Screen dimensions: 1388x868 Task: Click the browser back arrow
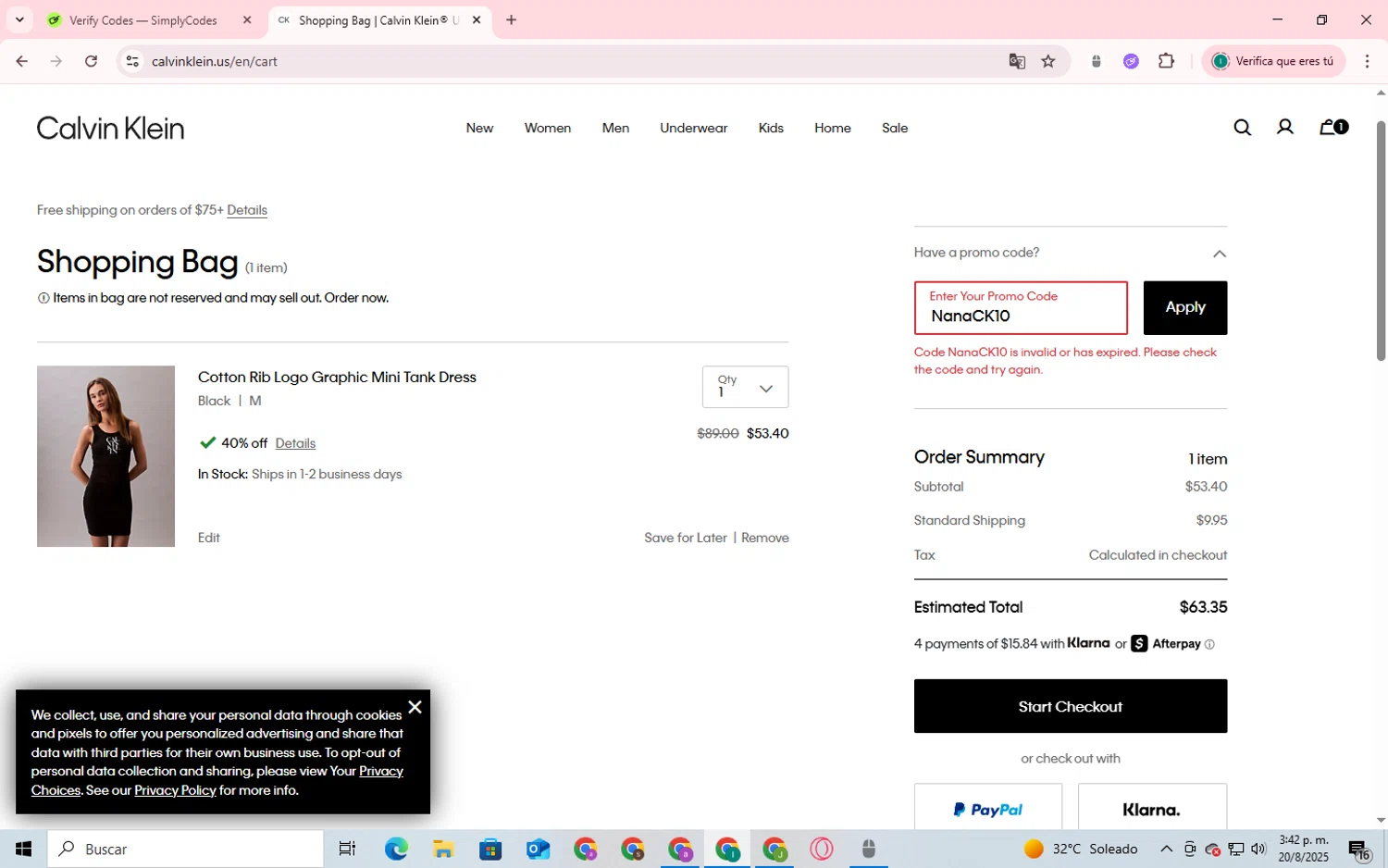(21, 61)
